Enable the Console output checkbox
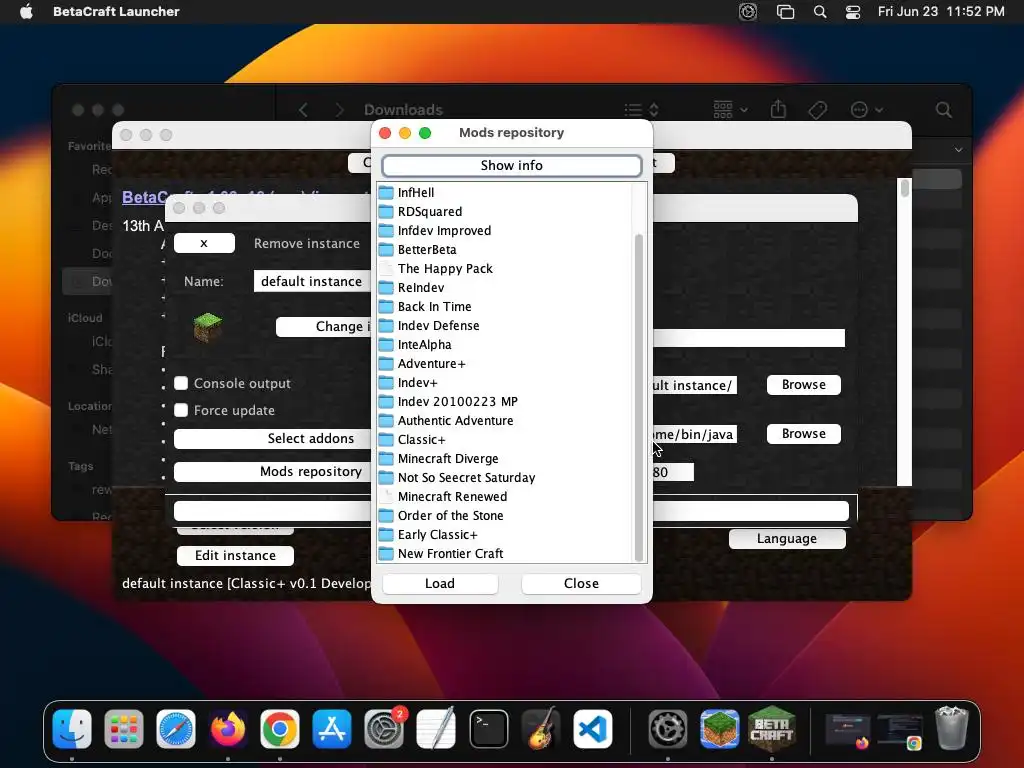 coord(181,383)
